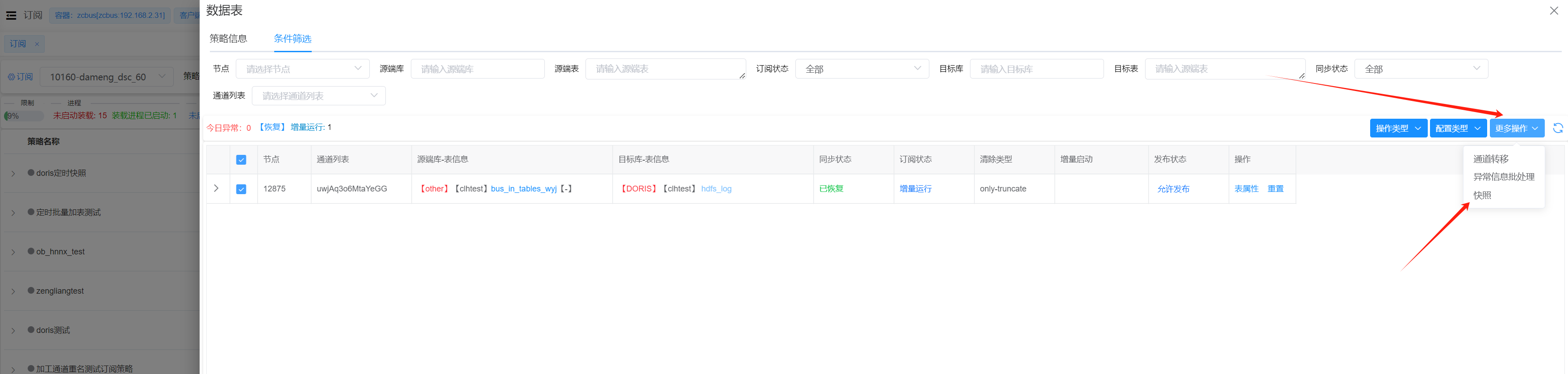Close the 数据表 panel with X icon
The image size is (1568, 374).
pyautogui.click(x=1553, y=11)
